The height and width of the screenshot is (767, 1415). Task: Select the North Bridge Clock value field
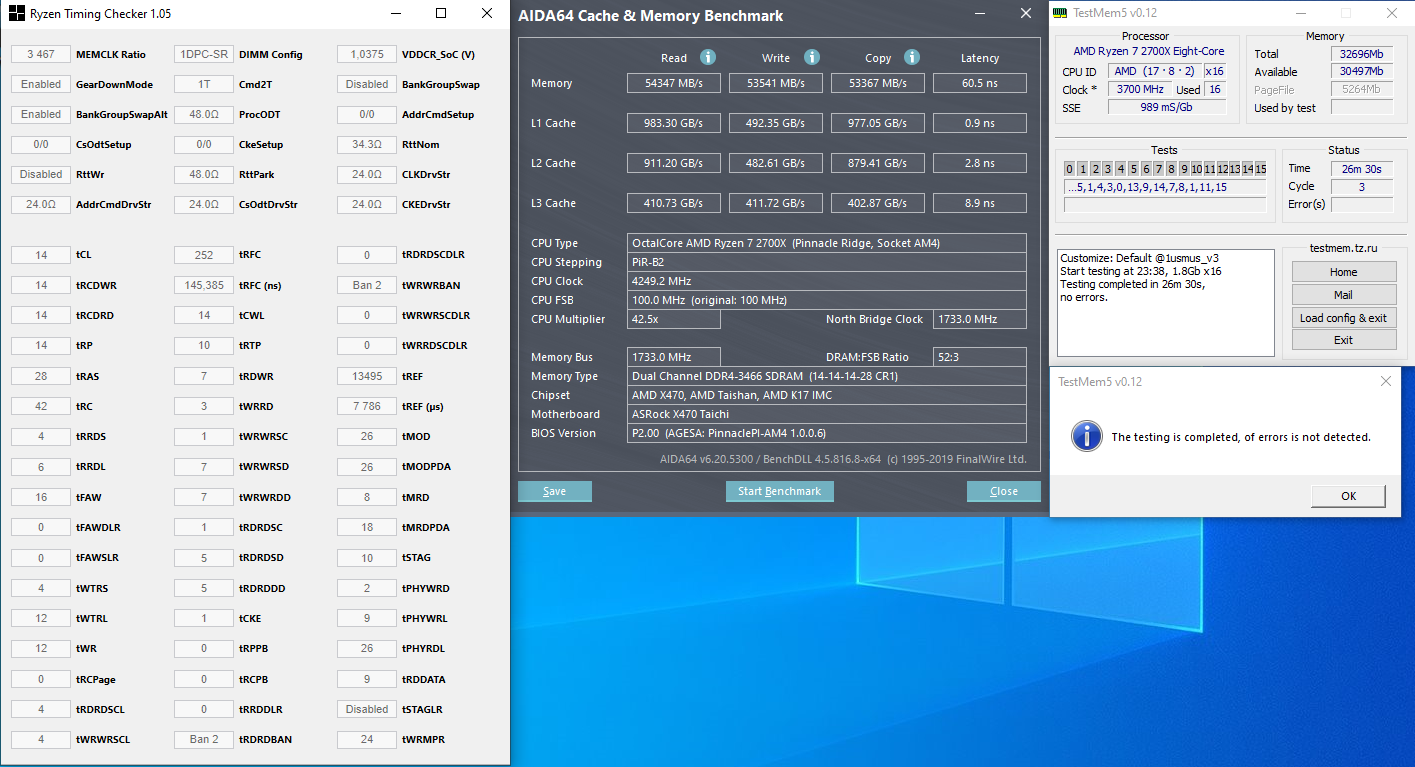tap(980, 319)
